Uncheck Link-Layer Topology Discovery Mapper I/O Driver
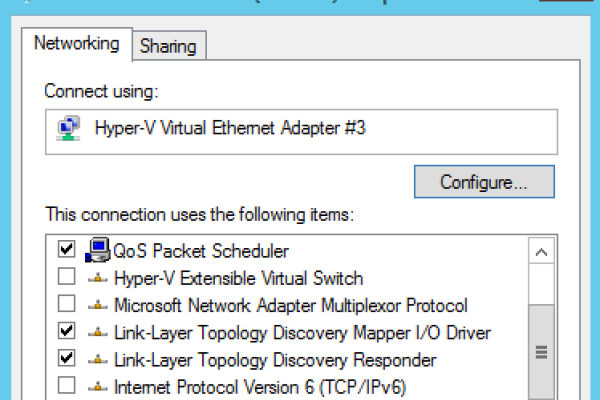The width and height of the screenshot is (600, 400). (67, 332)
